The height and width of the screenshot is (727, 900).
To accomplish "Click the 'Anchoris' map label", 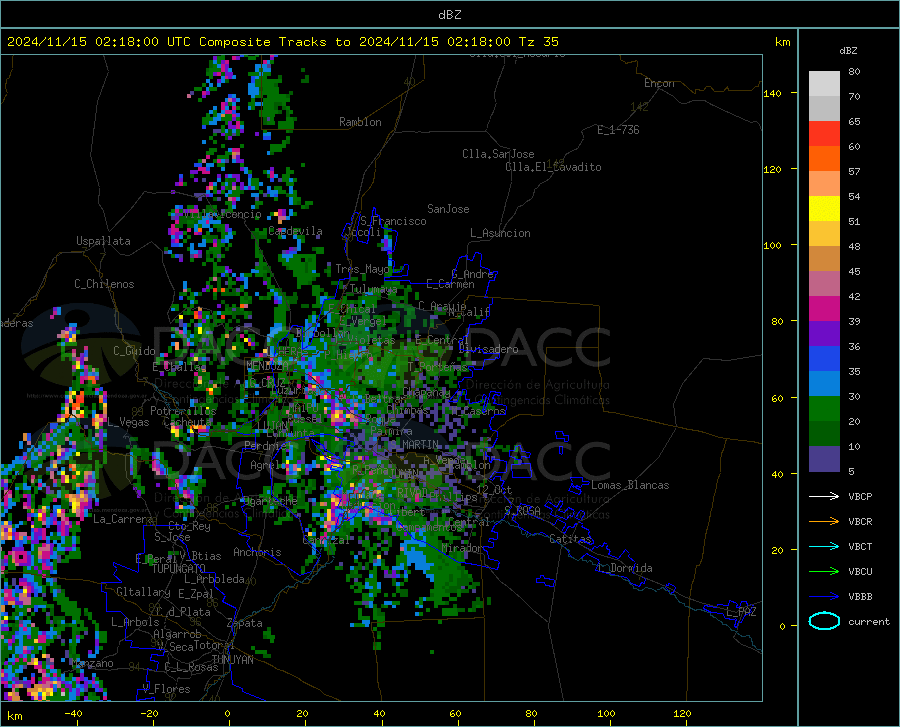I will [257, 552].
